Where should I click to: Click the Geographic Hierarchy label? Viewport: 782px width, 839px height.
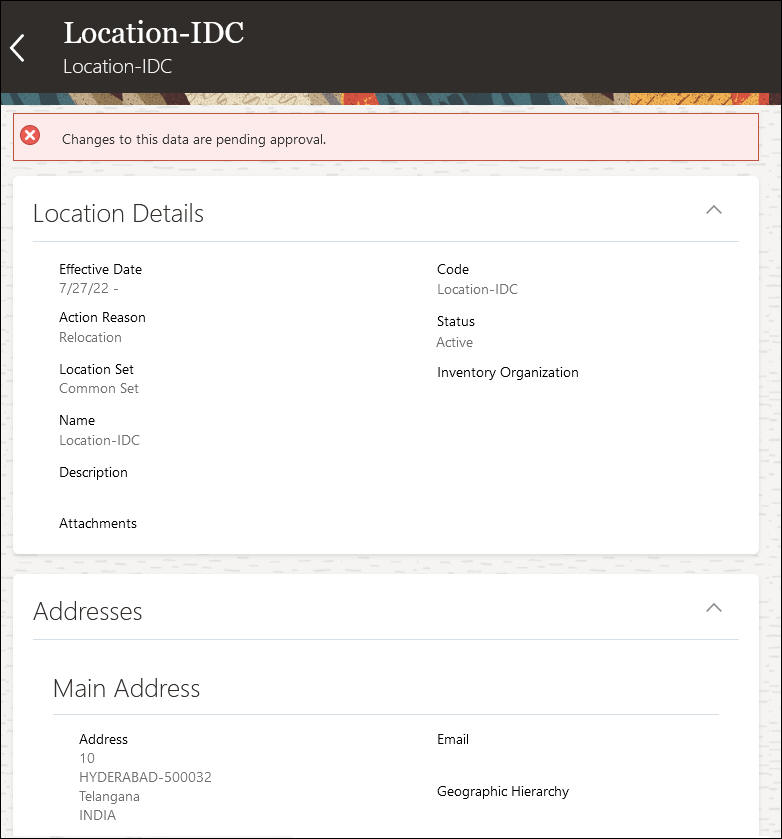503,791
